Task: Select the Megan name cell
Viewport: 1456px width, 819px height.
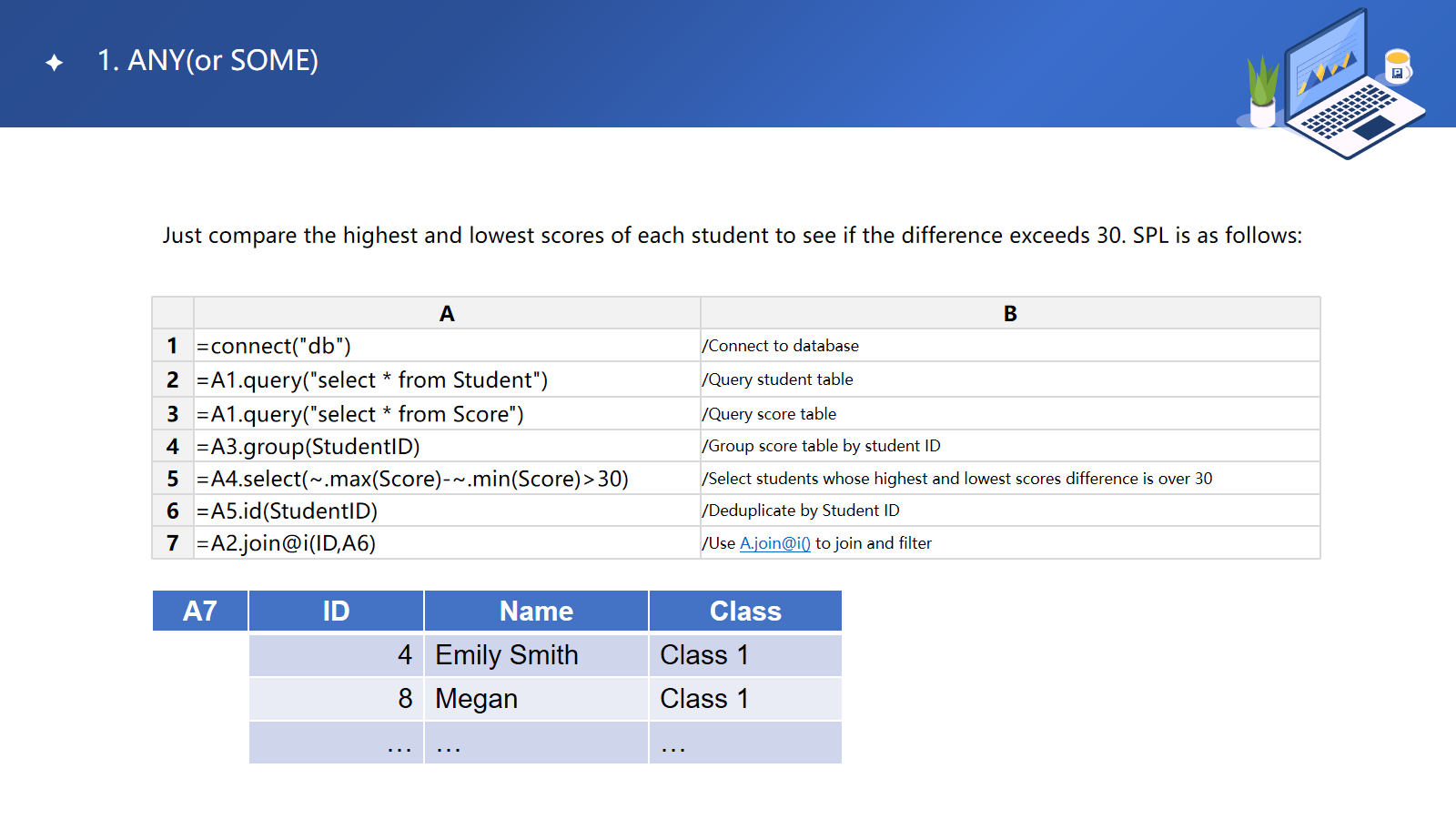Action: pos(536,699)
